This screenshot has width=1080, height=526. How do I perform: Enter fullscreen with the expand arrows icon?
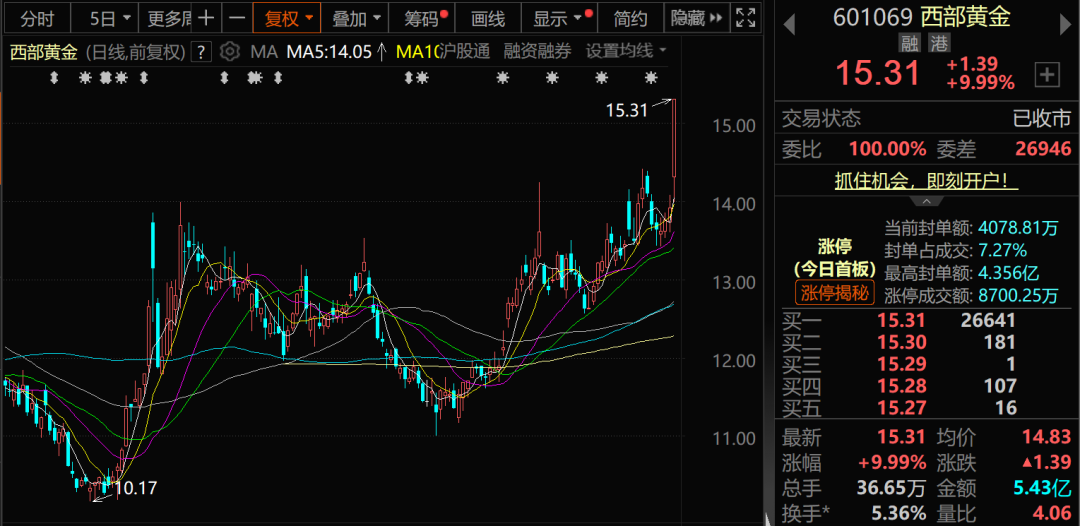(x=745, y=18)
